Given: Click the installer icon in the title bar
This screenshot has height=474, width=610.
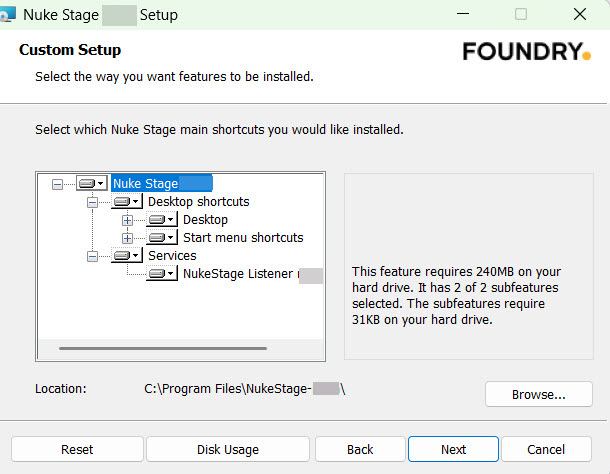Looking at the screenshot, I should tap(10, 15).
